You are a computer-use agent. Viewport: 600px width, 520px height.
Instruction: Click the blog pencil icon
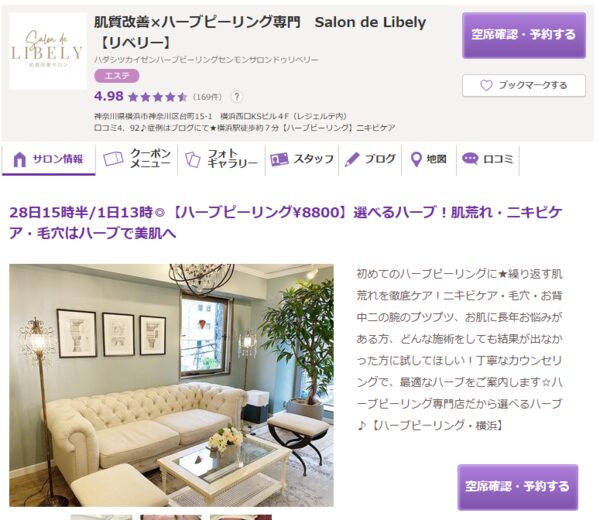(x=352, y=159)
